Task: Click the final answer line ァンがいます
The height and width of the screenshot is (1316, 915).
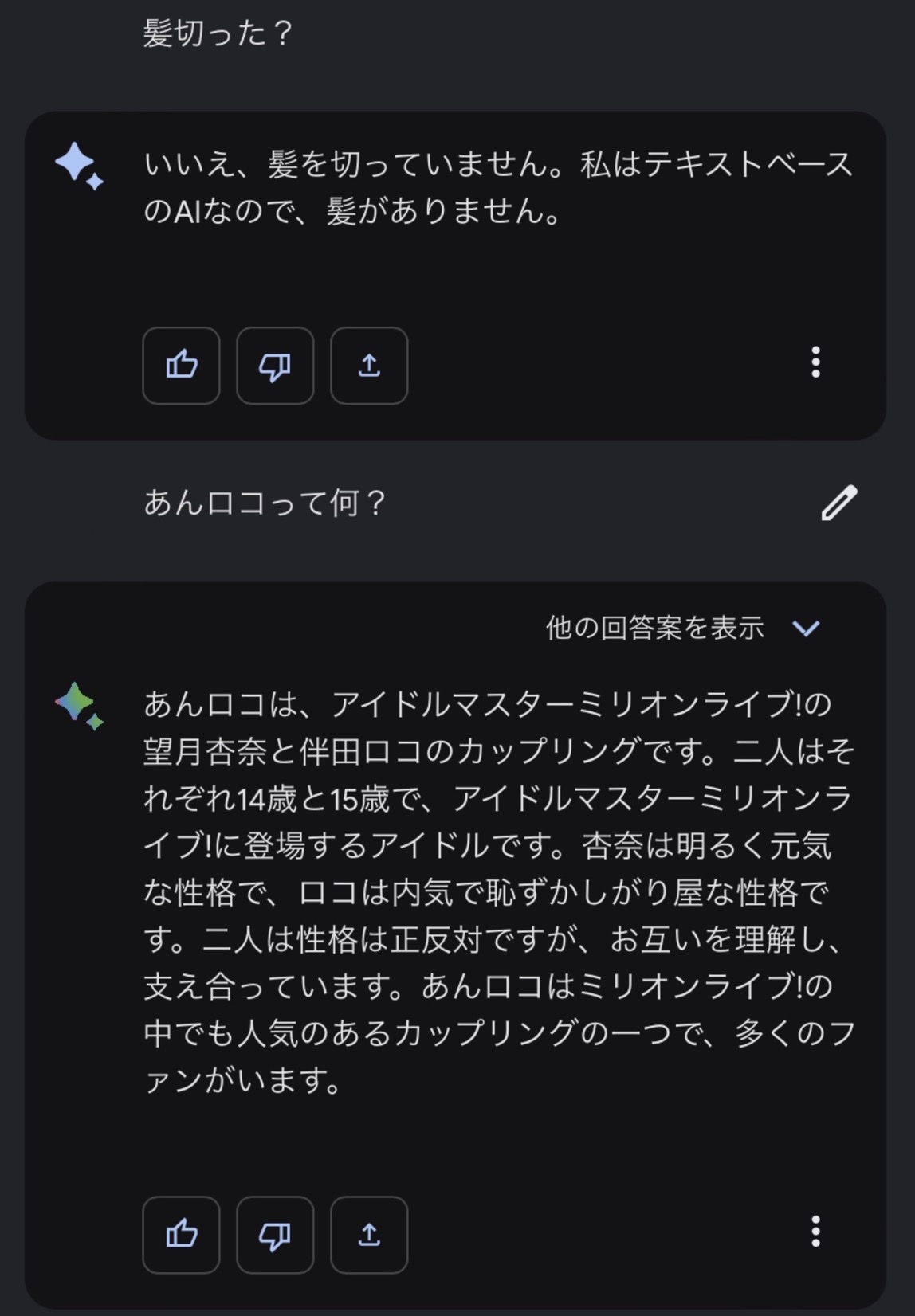Action: click(243, 1081)
